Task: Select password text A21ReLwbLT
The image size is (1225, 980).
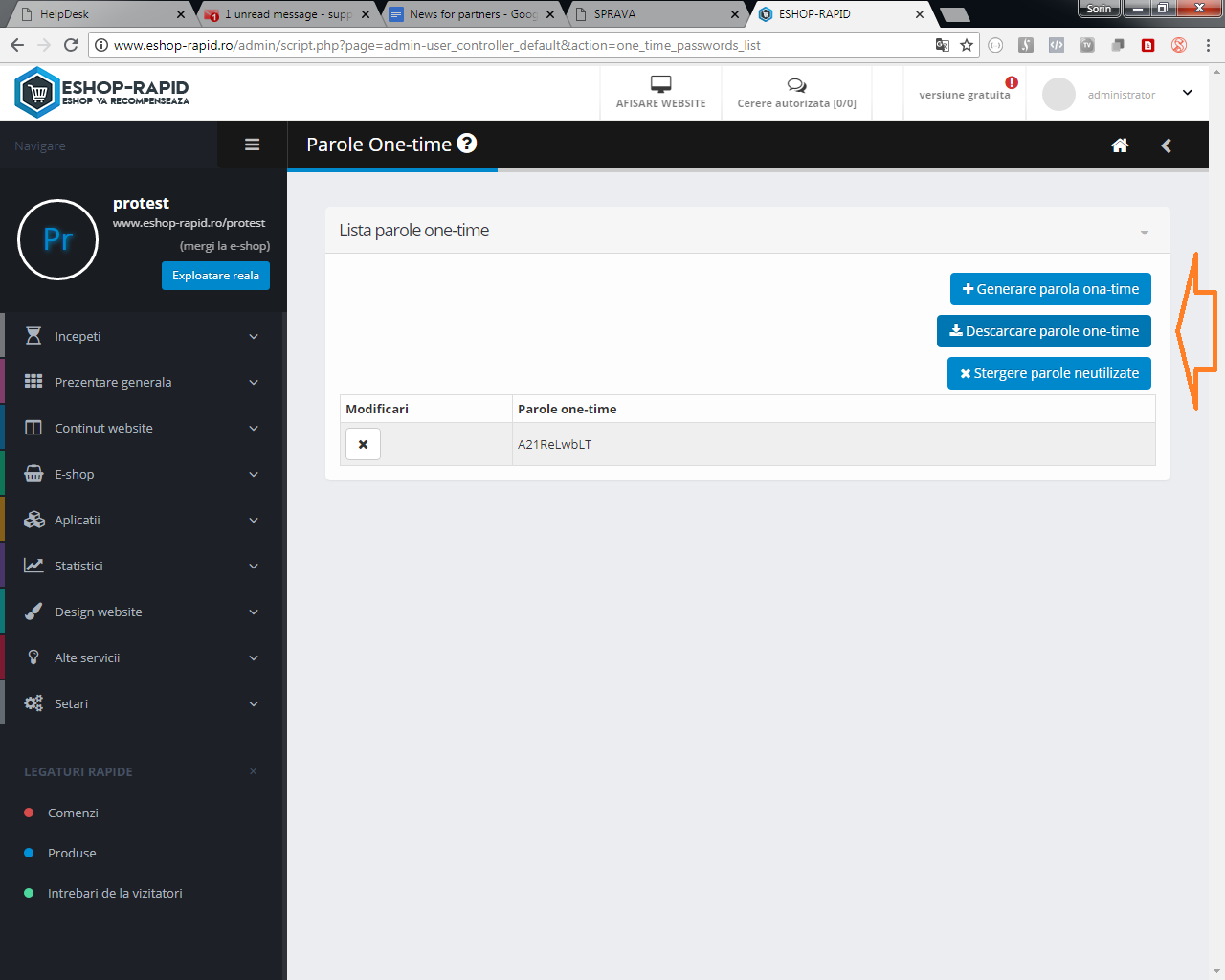Action: point(554,444)
